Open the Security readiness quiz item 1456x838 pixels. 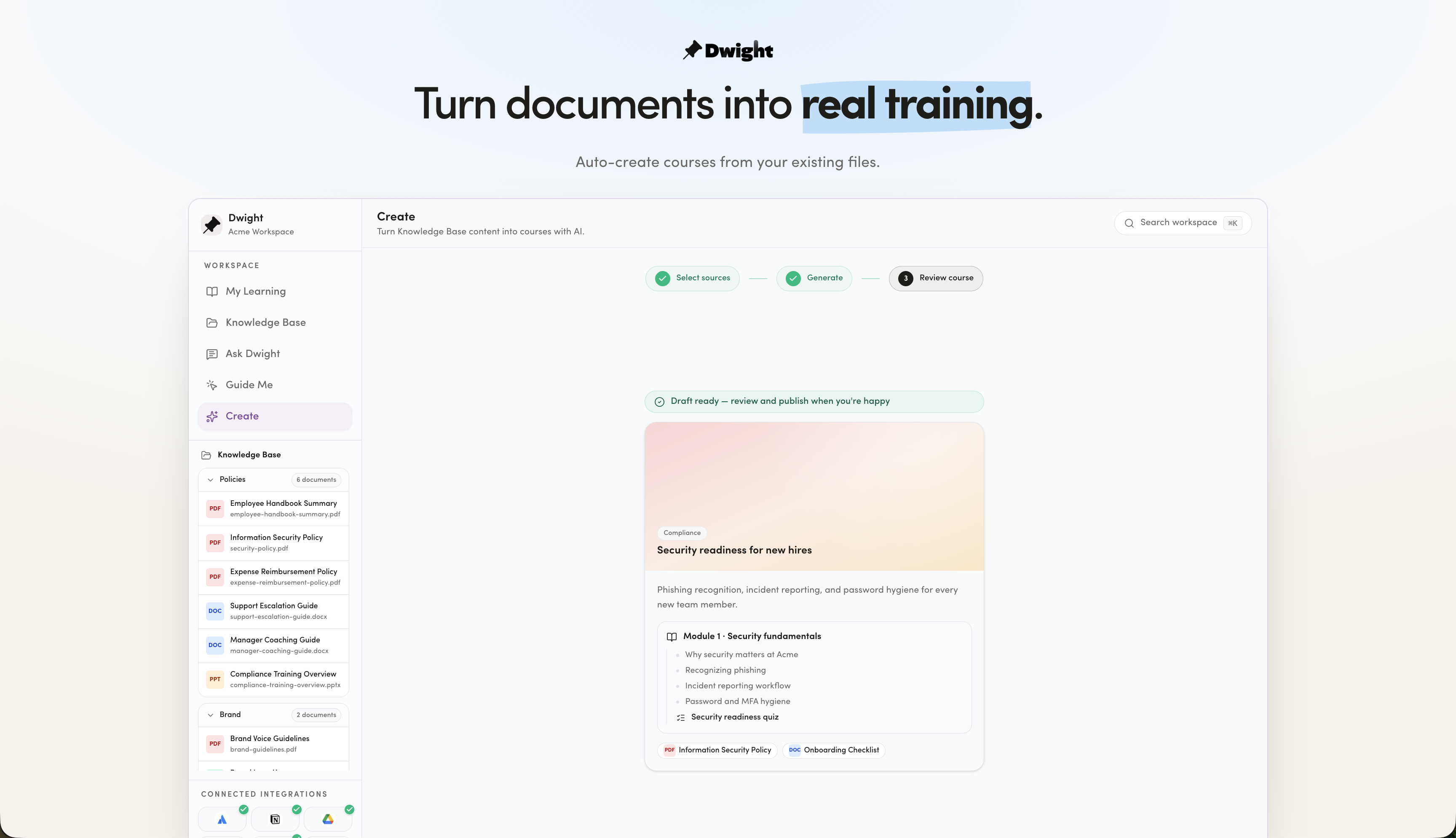point(735,717)
